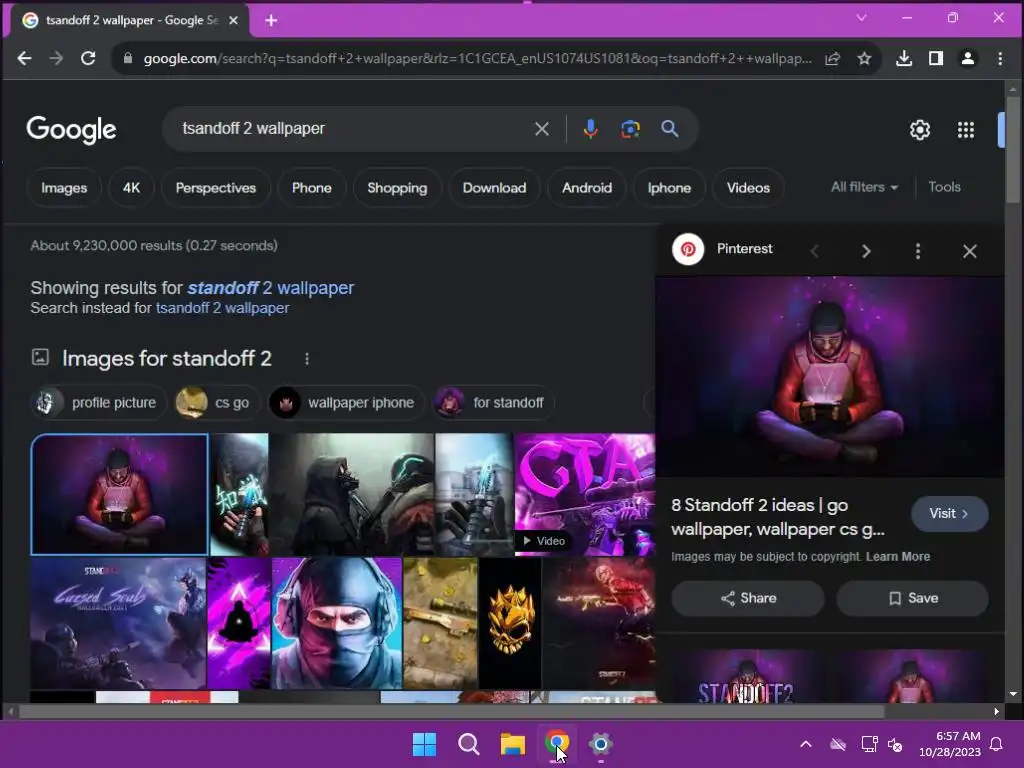Close the tsandoff 2 wallpaper tab
1024x768 pixels.
pyautogui.click(x=233, y=20)
